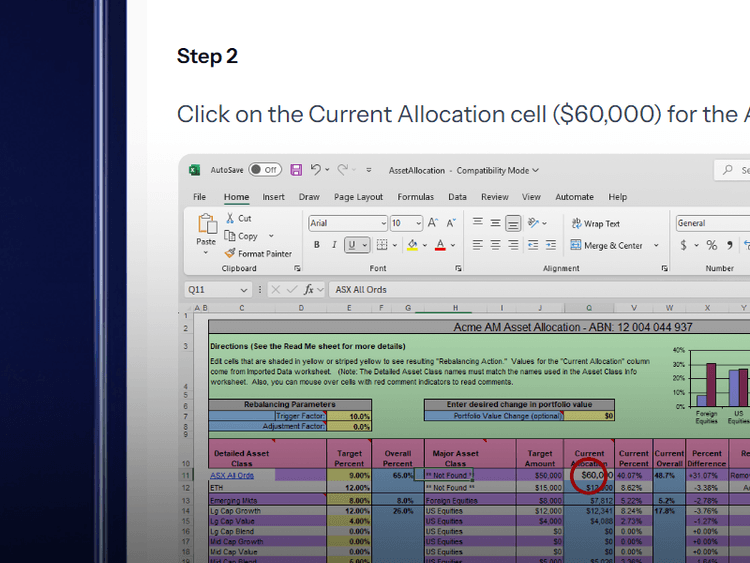Open the Formulas ribbon tab

(415, 197)
